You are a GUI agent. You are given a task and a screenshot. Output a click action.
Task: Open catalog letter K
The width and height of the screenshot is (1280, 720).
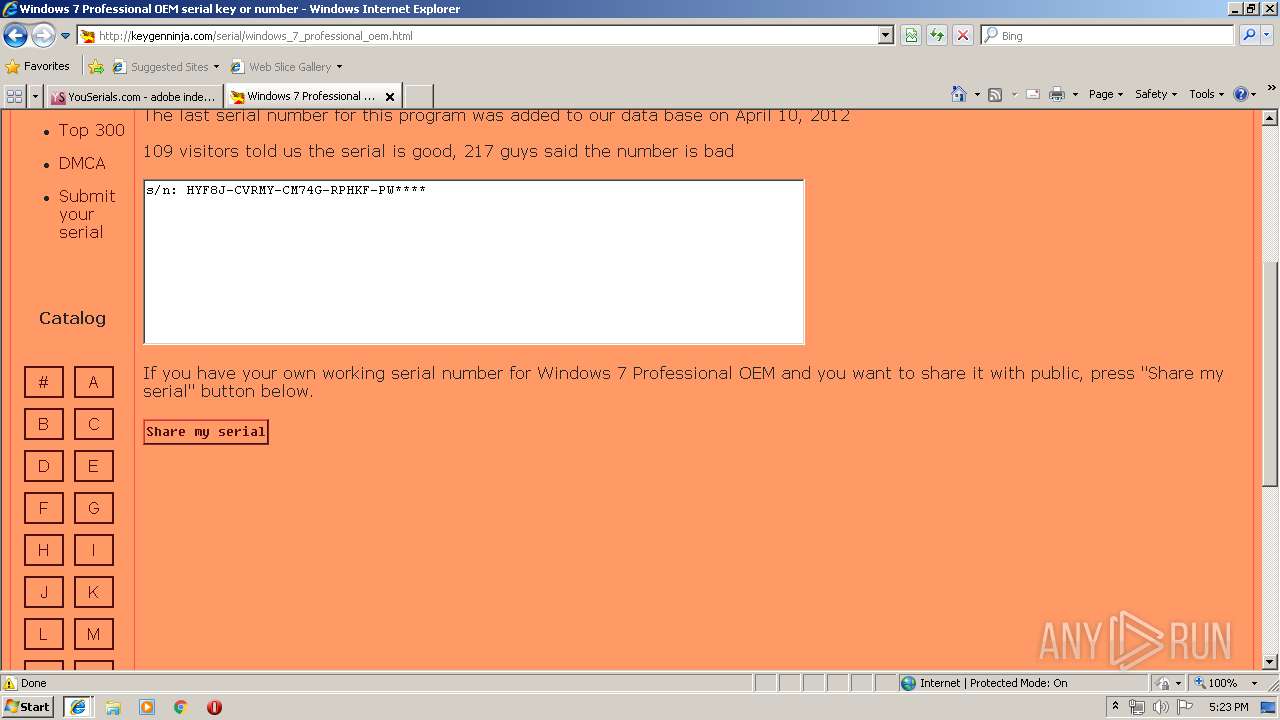coord(94,592)
